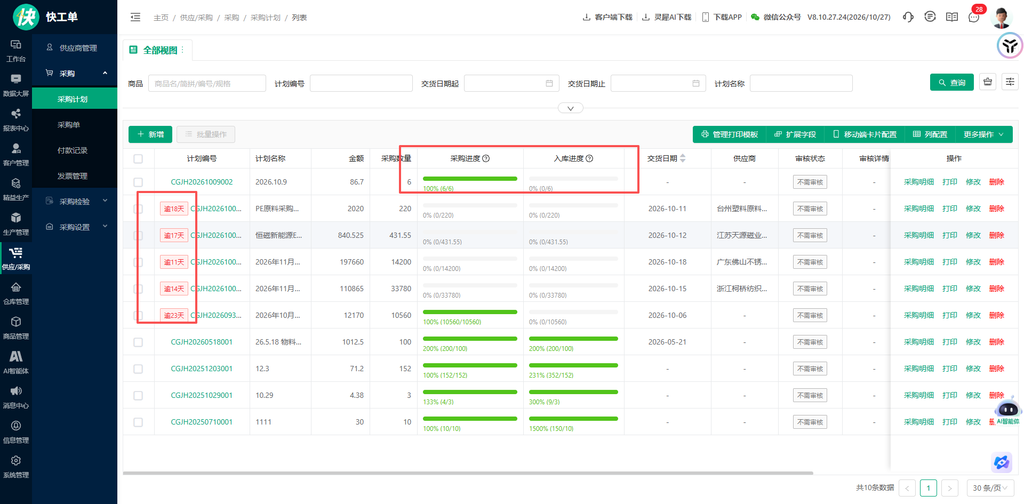
Task: Open AI智能体 in the left rail
Action: [16, 362]
